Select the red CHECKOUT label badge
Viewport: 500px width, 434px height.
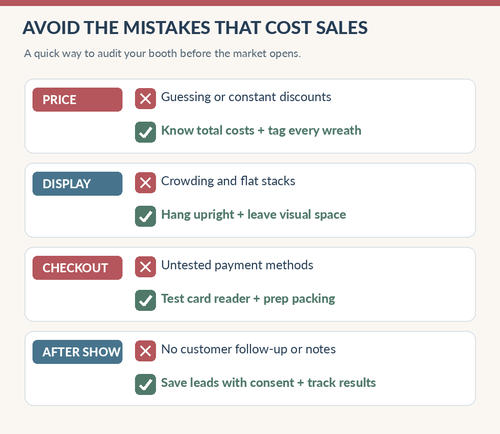click(77, 268)
